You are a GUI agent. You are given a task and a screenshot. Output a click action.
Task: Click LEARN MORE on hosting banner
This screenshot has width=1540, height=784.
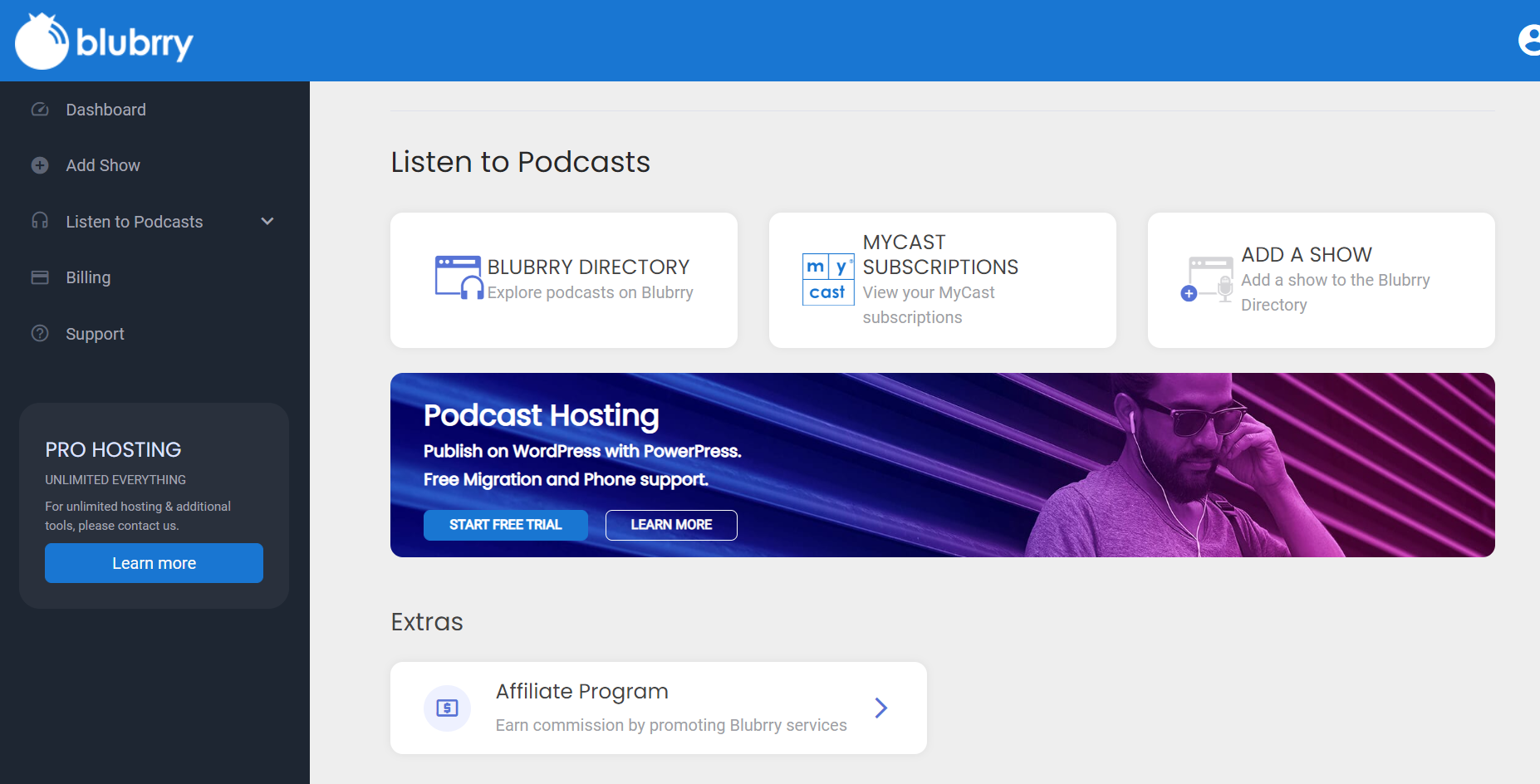(671, 525)
